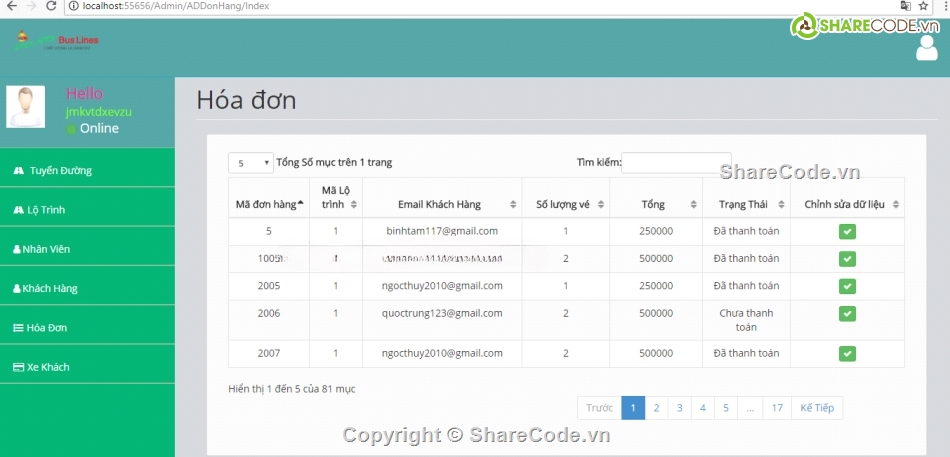Click the Tìm kiếm search field
The height and width of the screenshot is (457, 950).
click(x=676, y=162)
